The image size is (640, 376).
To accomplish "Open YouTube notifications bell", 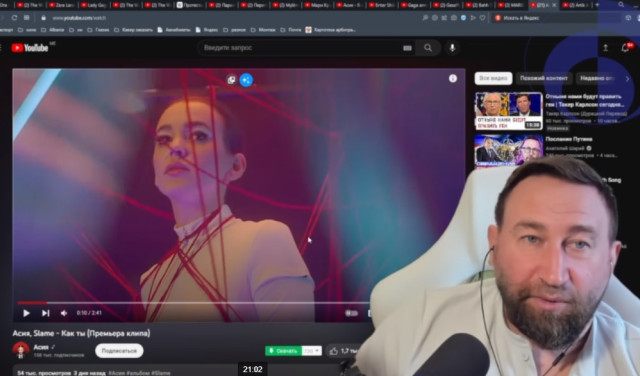I will coord(625,48).
